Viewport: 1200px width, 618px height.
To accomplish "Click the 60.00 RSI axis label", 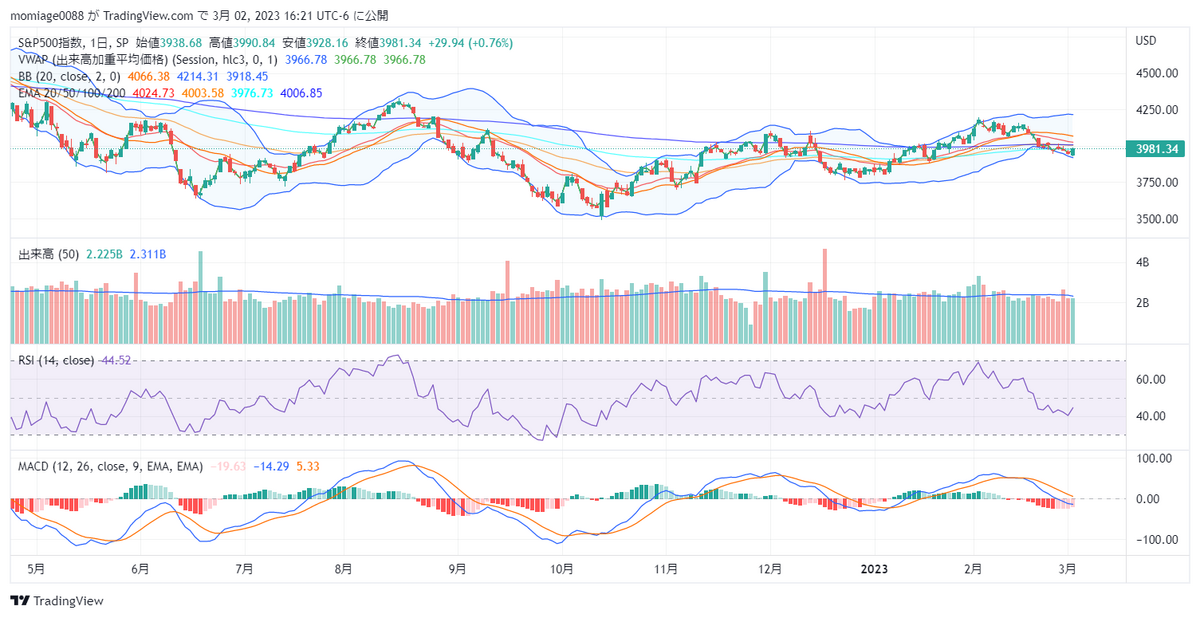I will 1150,380.
